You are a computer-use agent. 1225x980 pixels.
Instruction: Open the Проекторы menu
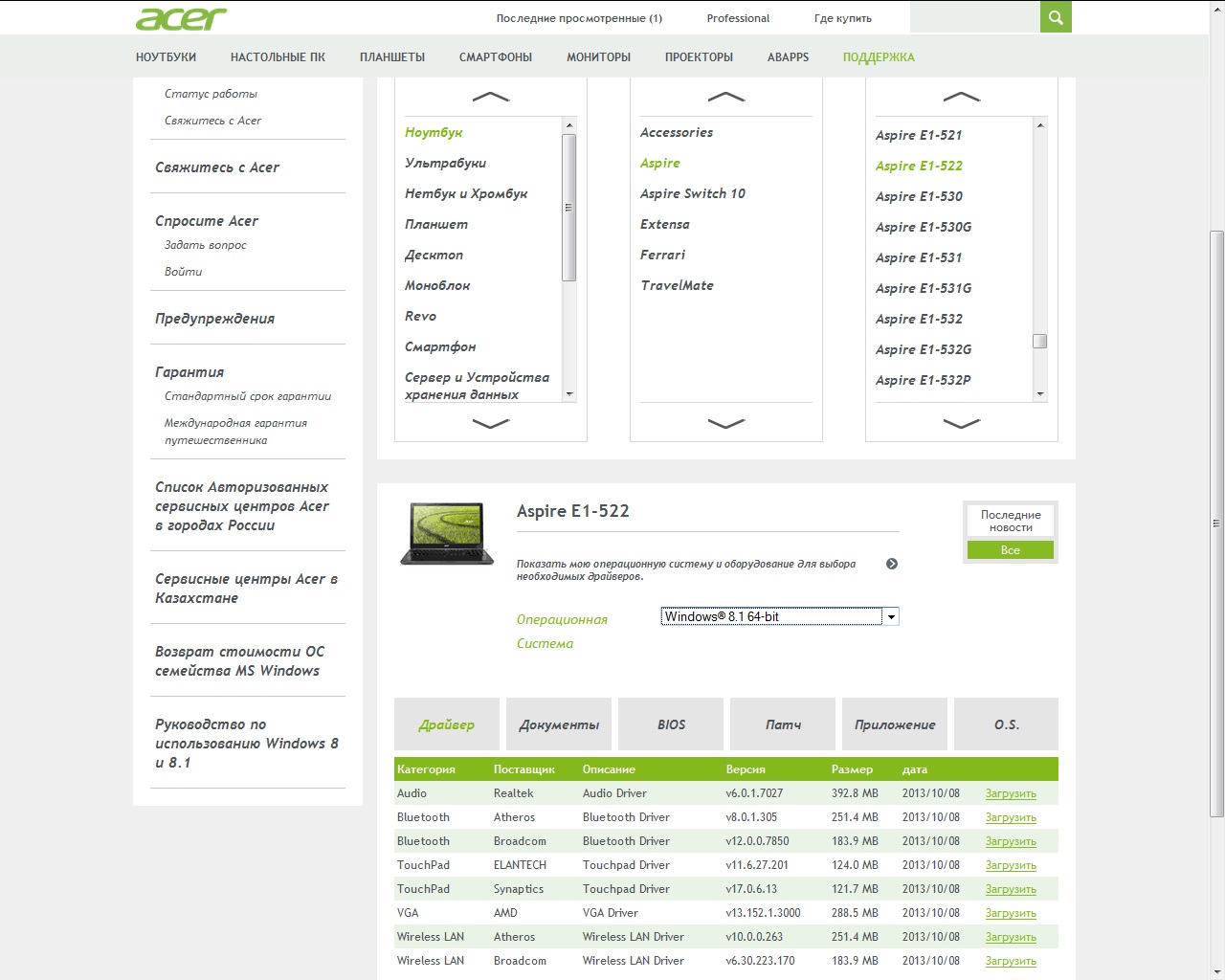[699, 57]
